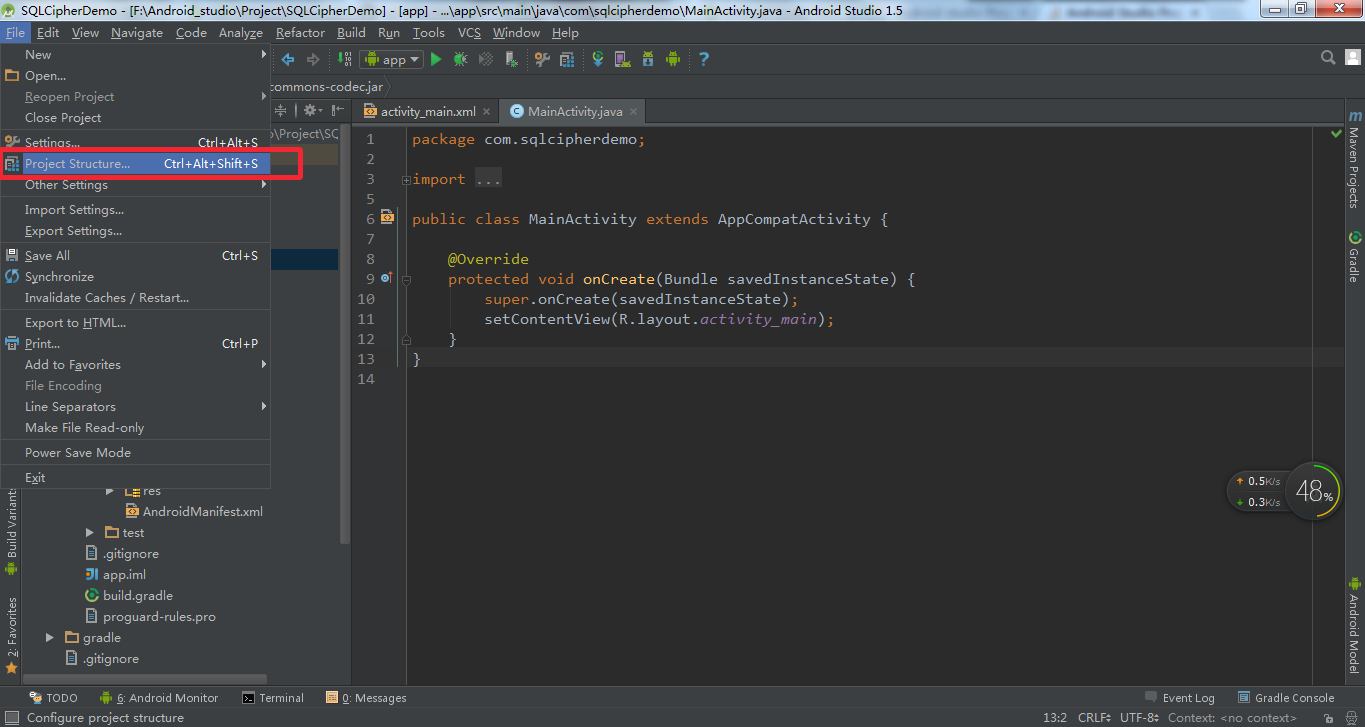Screen dimensions: 1365x727
Task: Open the Maven Projects side panel
Action: click(x=1354, y=159)
